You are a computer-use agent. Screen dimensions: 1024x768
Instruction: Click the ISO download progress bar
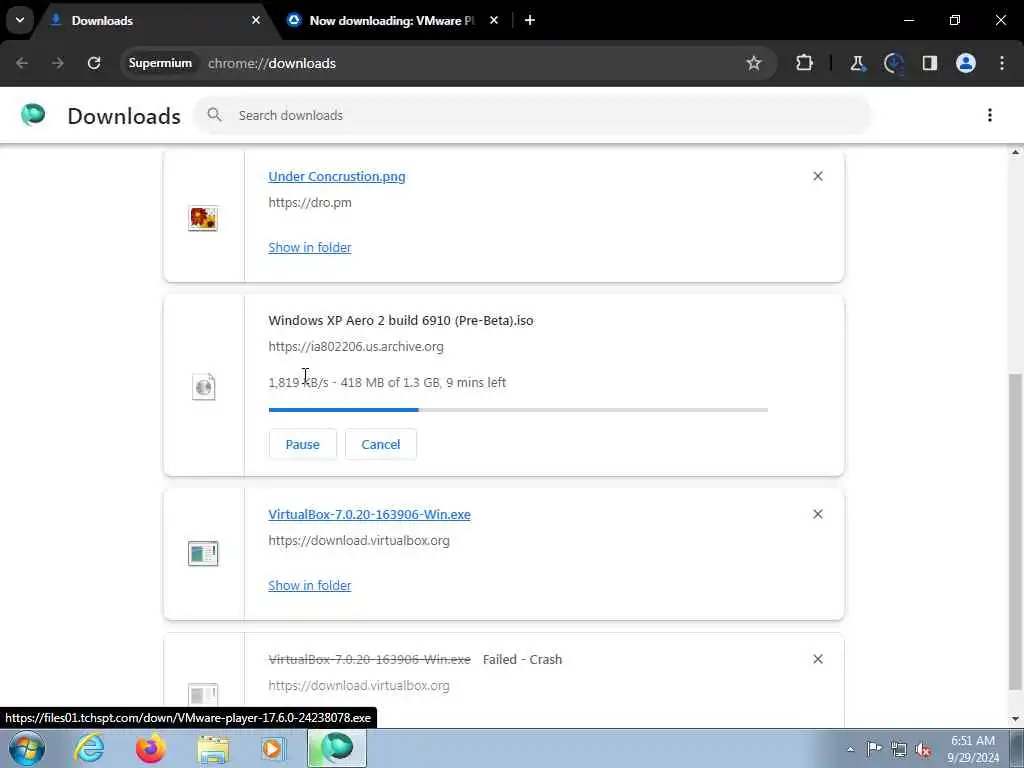[518, 410]
